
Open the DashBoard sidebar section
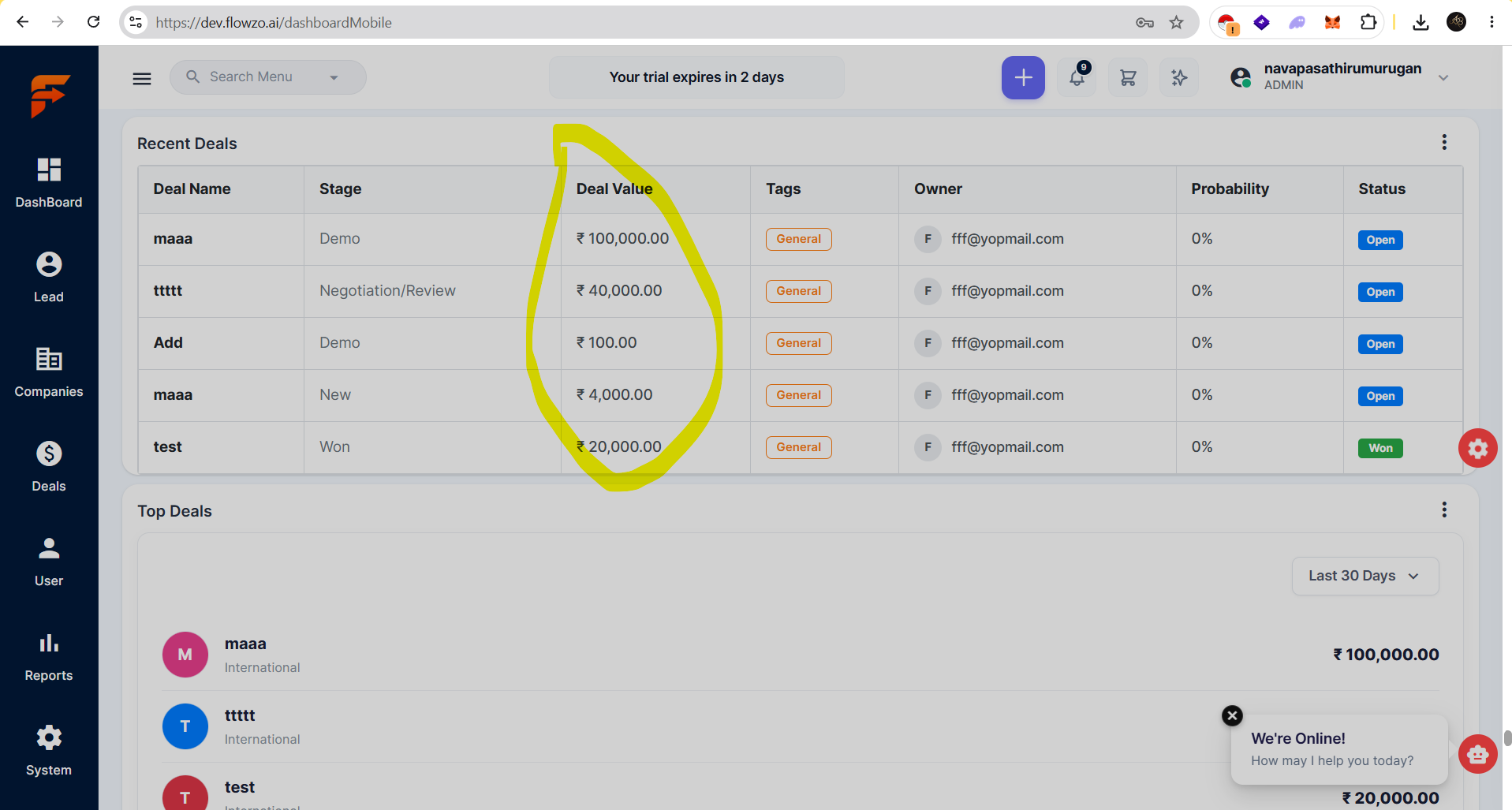click(49, 183)
